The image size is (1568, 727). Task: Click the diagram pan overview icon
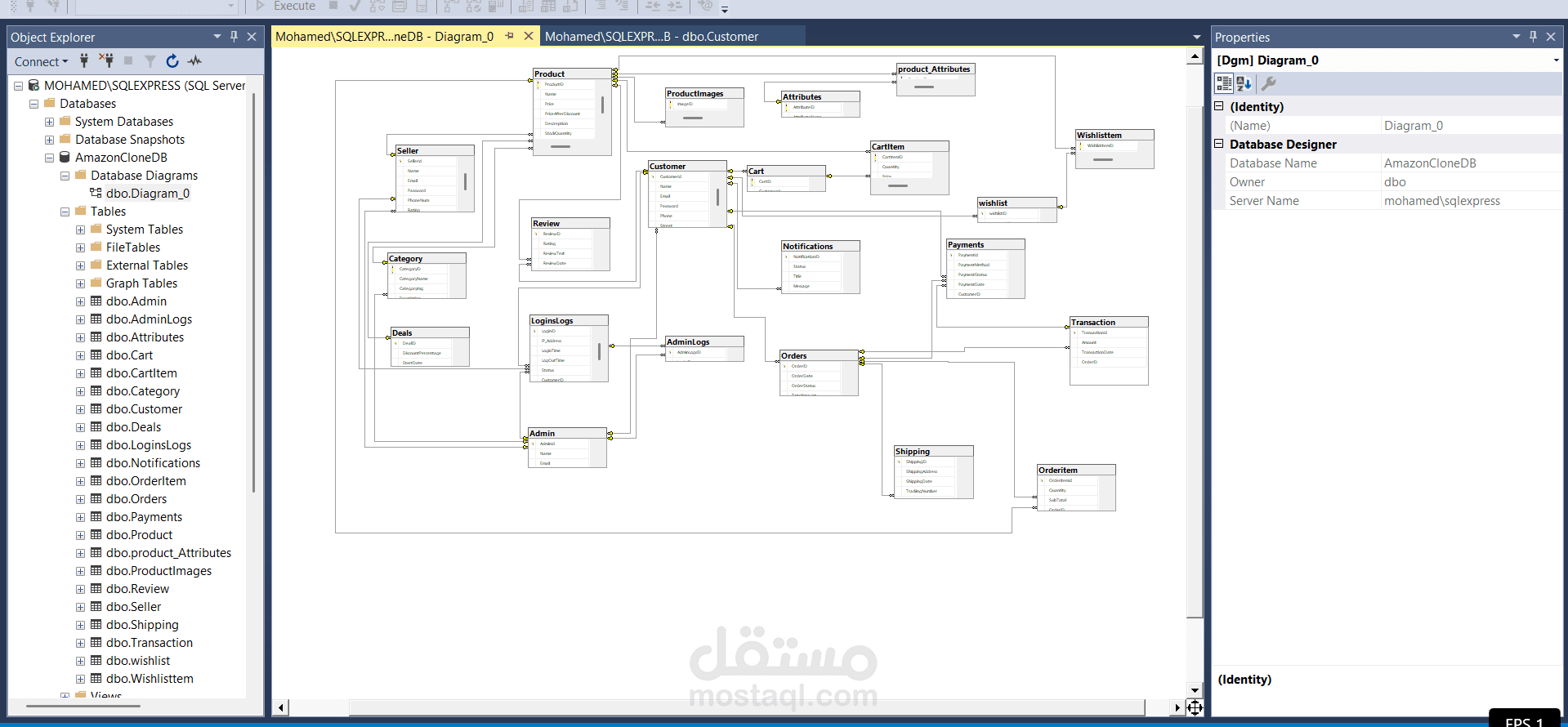click(x=1195, y=707)
